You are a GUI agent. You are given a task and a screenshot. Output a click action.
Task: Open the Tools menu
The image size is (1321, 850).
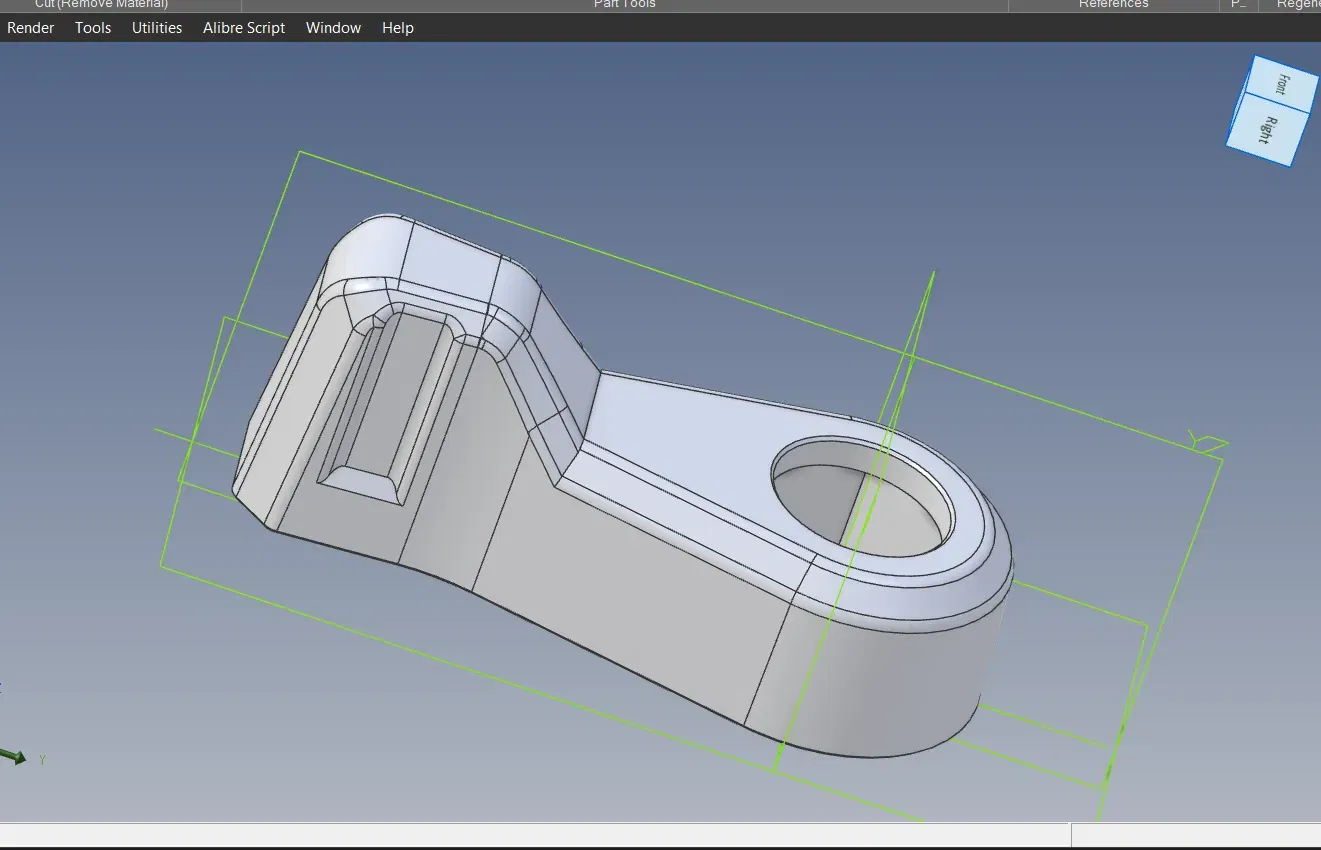(x=93, y=28)
